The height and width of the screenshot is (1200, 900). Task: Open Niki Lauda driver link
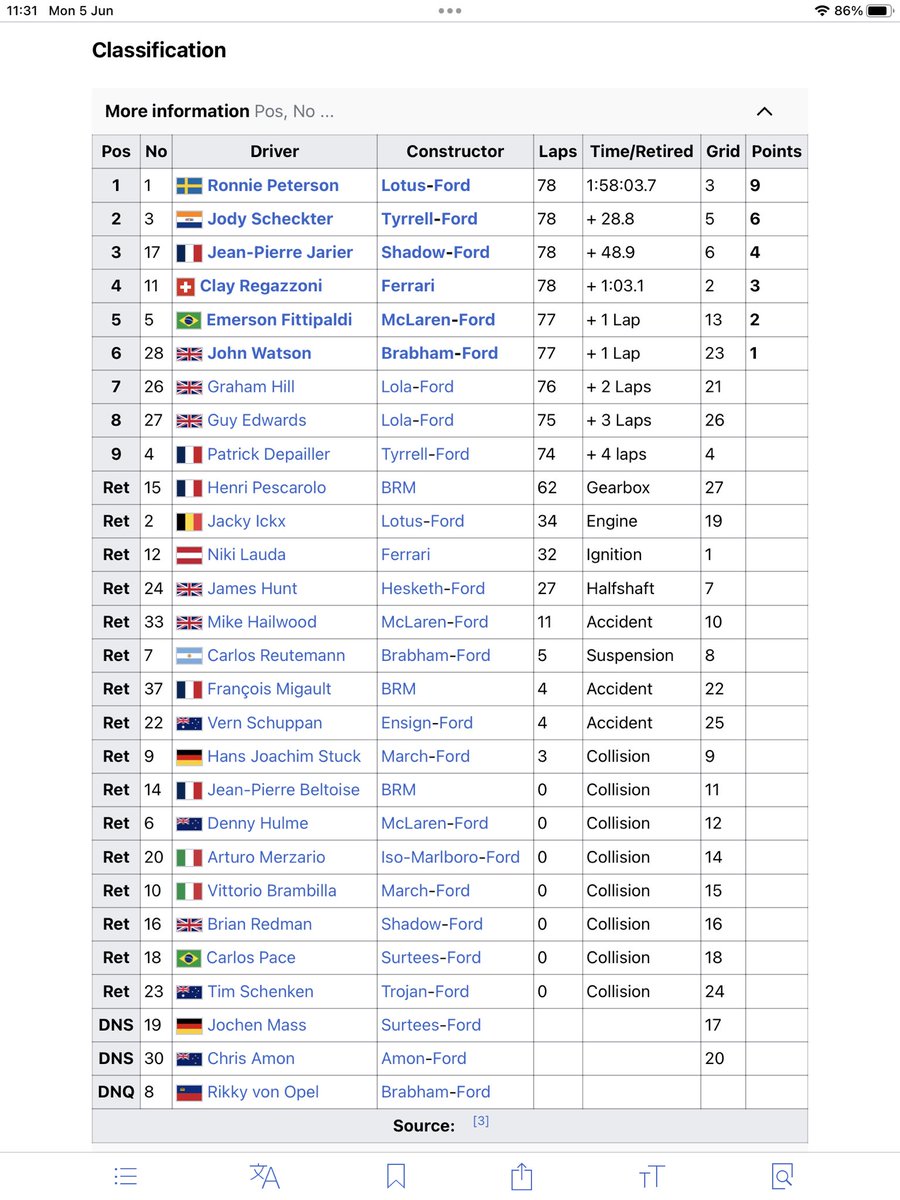pyautogui.click(x=246, y=555)
